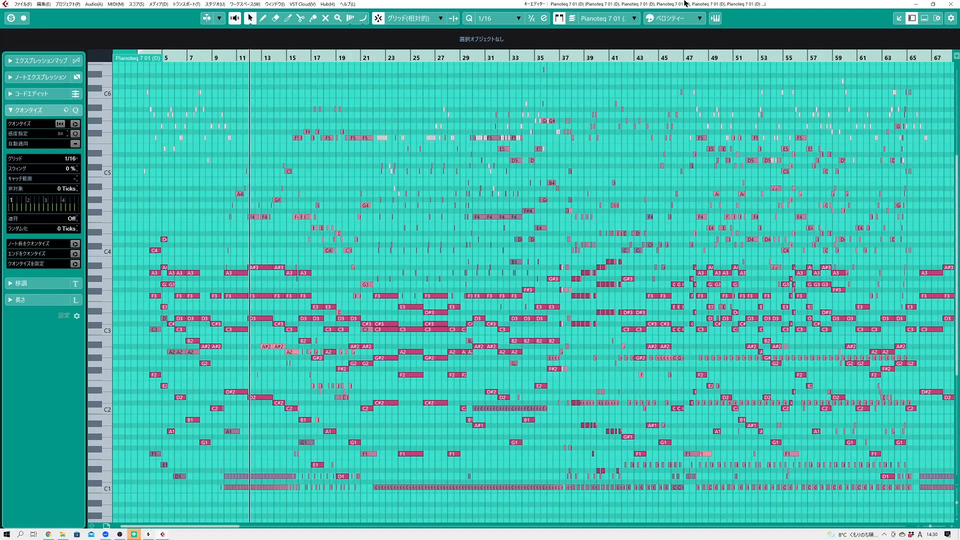
Task: Expand ノートエクスプレッション section
Action: coord(43,77)
